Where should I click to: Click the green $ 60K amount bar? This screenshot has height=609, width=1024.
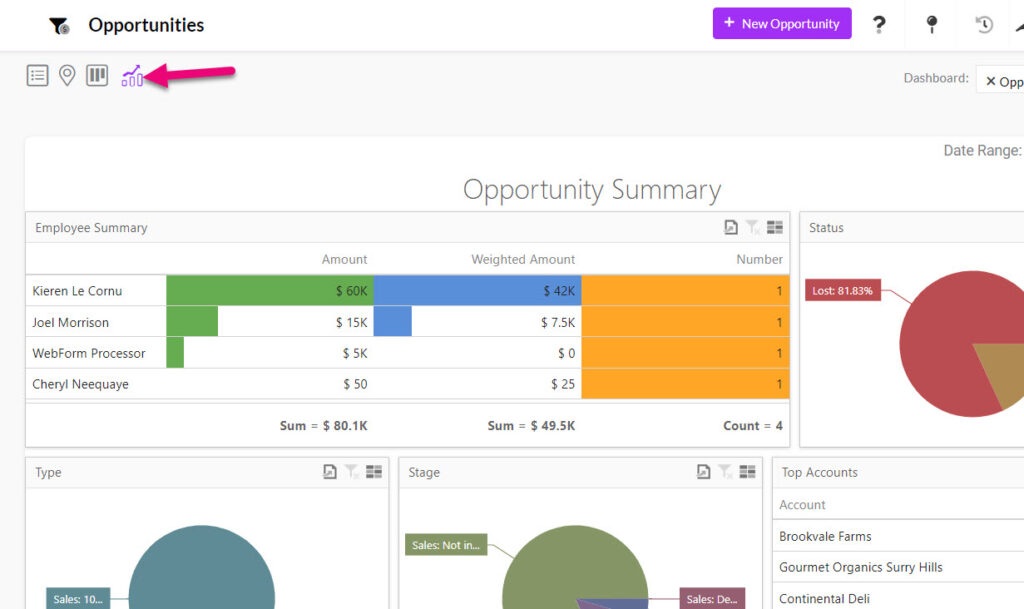click(270, 290)
